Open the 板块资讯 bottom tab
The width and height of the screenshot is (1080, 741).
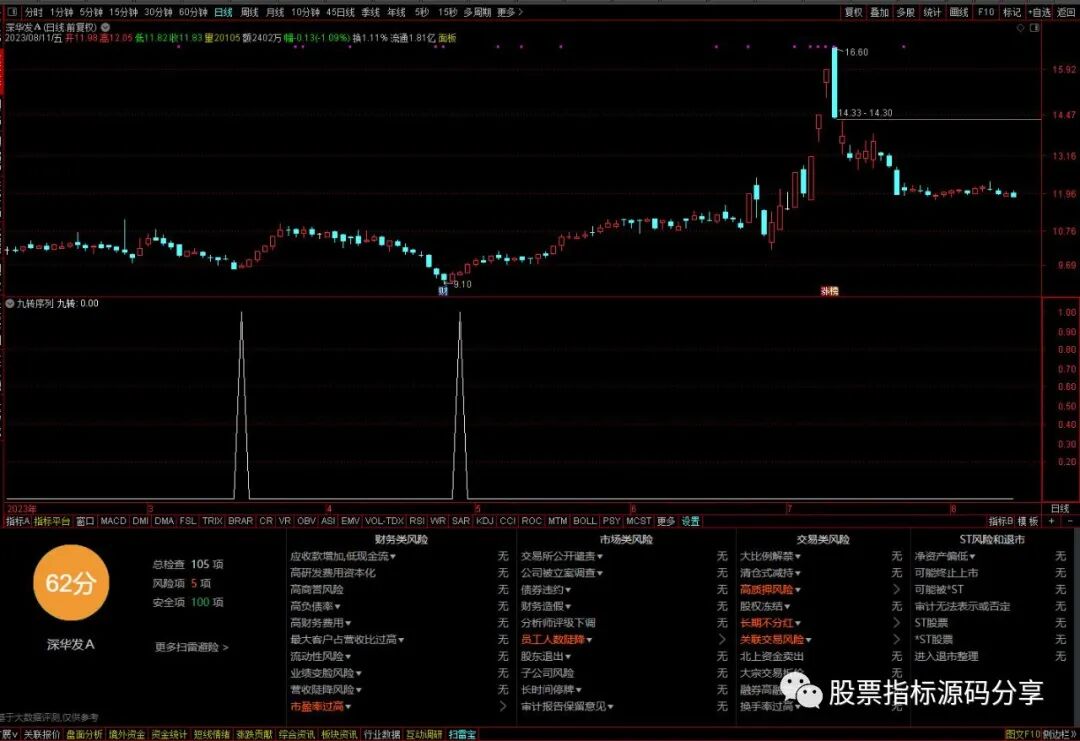tap(339, 735)
